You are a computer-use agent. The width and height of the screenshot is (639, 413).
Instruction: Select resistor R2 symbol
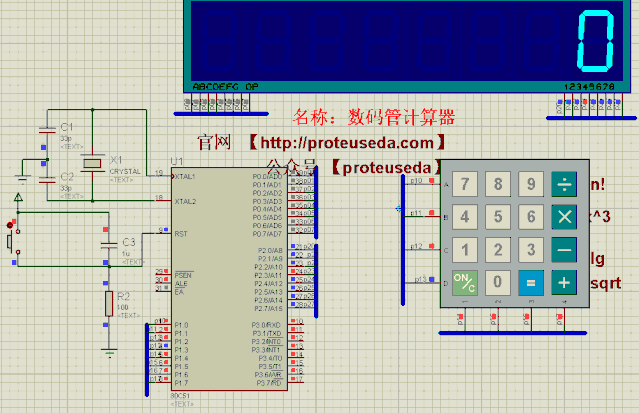tap(109, 303)
